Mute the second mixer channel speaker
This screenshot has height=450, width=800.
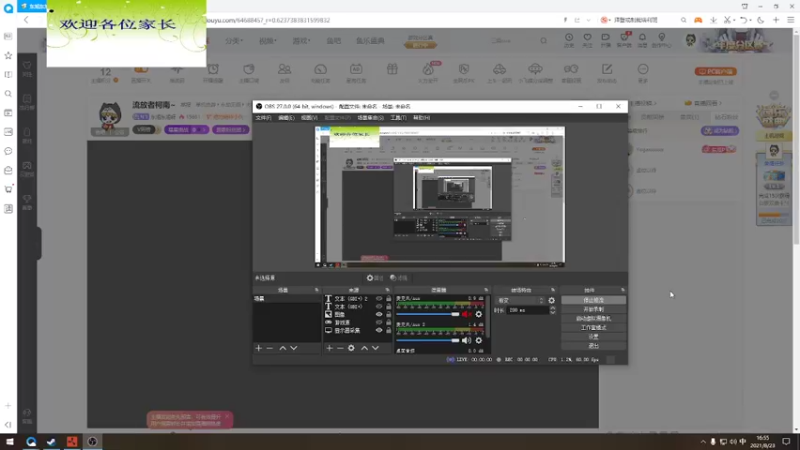tap(466, 340)
